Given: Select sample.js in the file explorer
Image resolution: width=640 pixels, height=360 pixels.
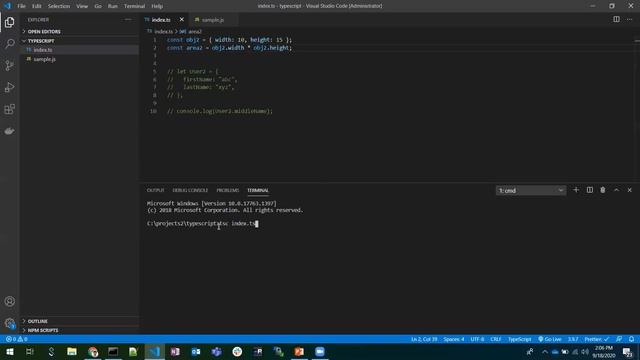Looking at the screenshot, I should click(80, 59).
